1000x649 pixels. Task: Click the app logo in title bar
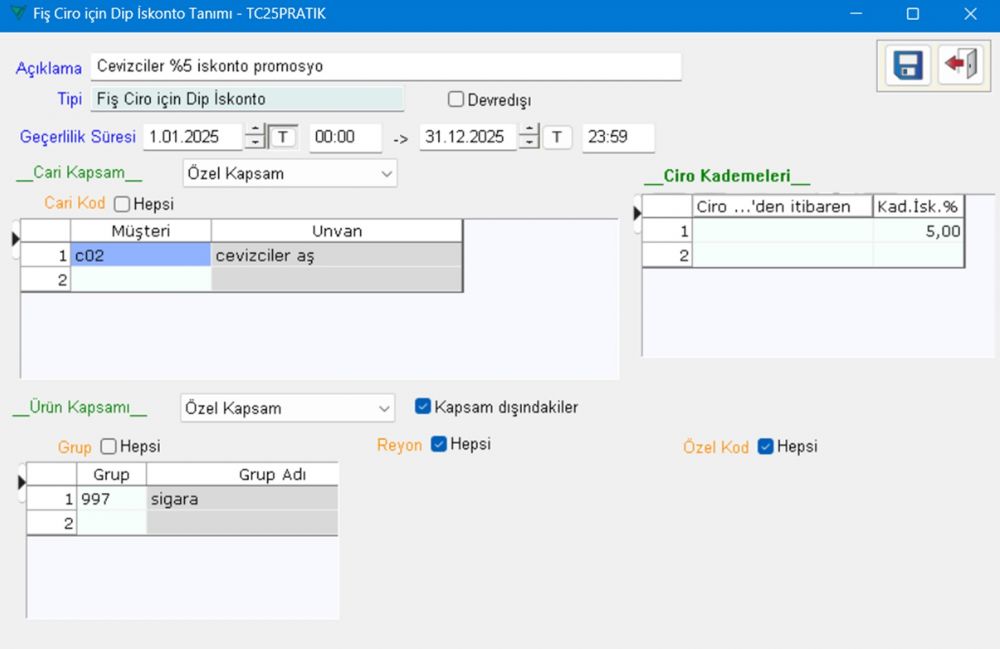(14, 14)
